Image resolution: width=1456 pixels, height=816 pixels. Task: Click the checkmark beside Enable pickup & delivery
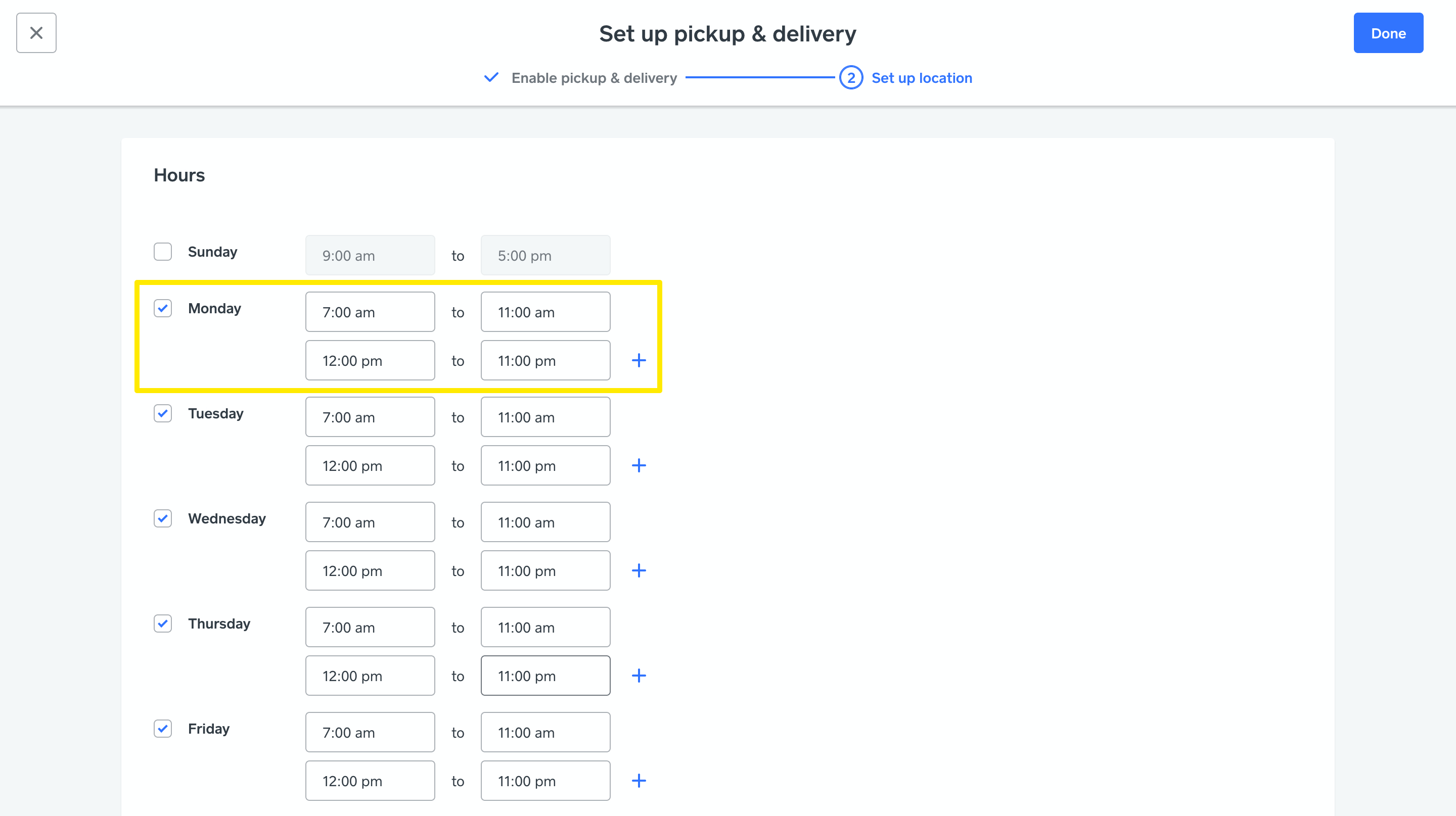tap(491, 77)
